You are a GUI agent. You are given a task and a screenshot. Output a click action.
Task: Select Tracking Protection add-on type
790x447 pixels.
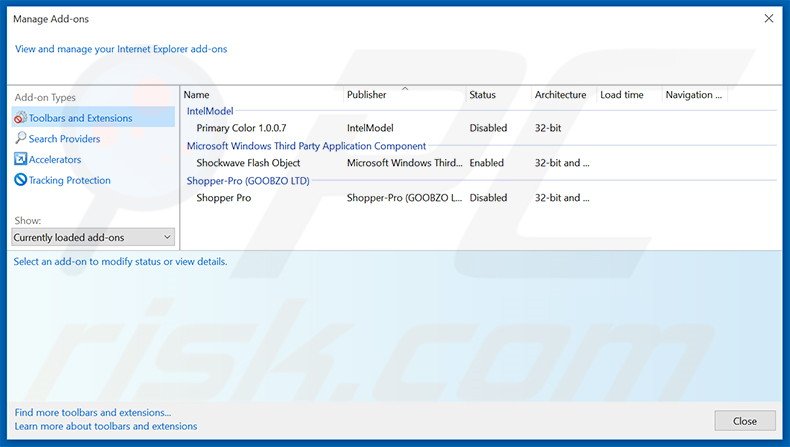pos(70,180)
